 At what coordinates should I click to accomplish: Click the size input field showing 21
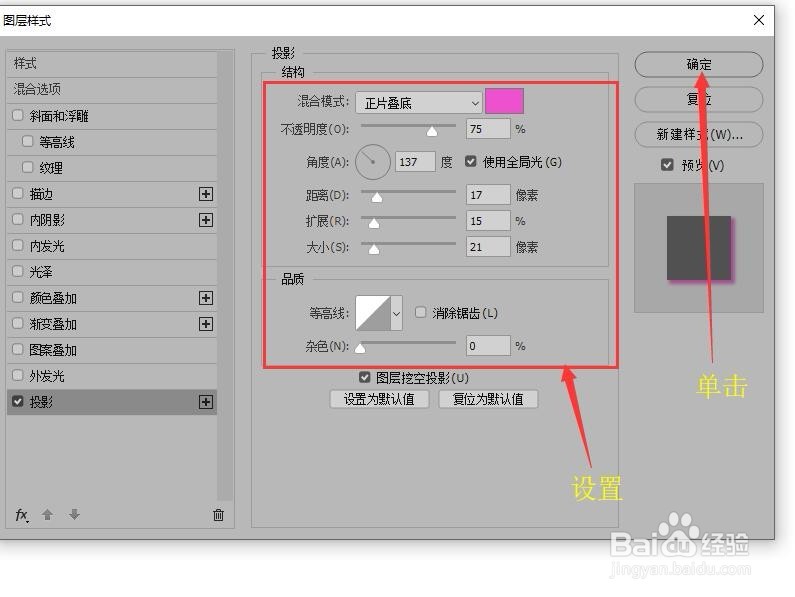(488, 247)
